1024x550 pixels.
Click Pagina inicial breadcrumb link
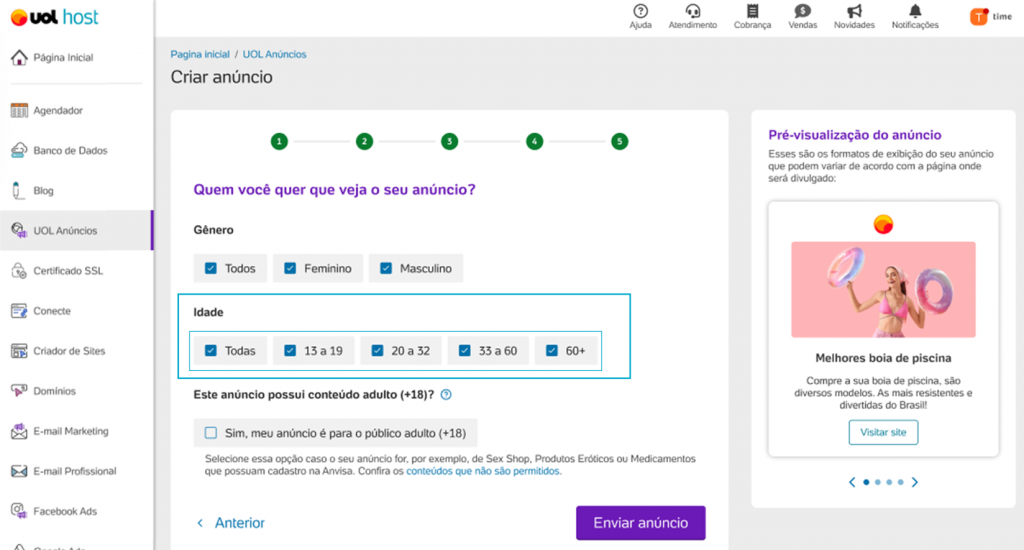pyautogui.click(x=200, y=54)
